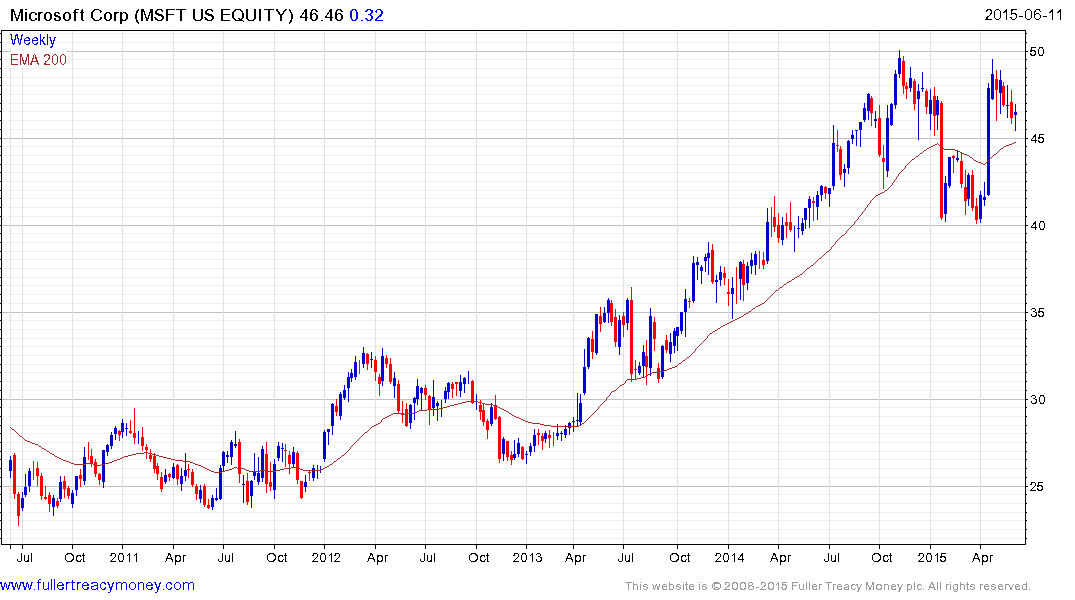Select the Weekly interval label
The width and height of the screenshot is (1075, 600).
click(x=33, y=40)
